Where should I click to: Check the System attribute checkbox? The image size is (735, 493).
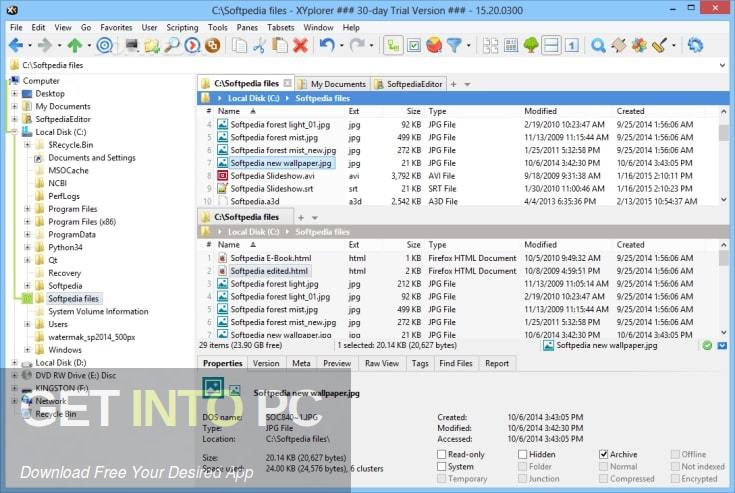pyautogui.click(x=442, y=466)
